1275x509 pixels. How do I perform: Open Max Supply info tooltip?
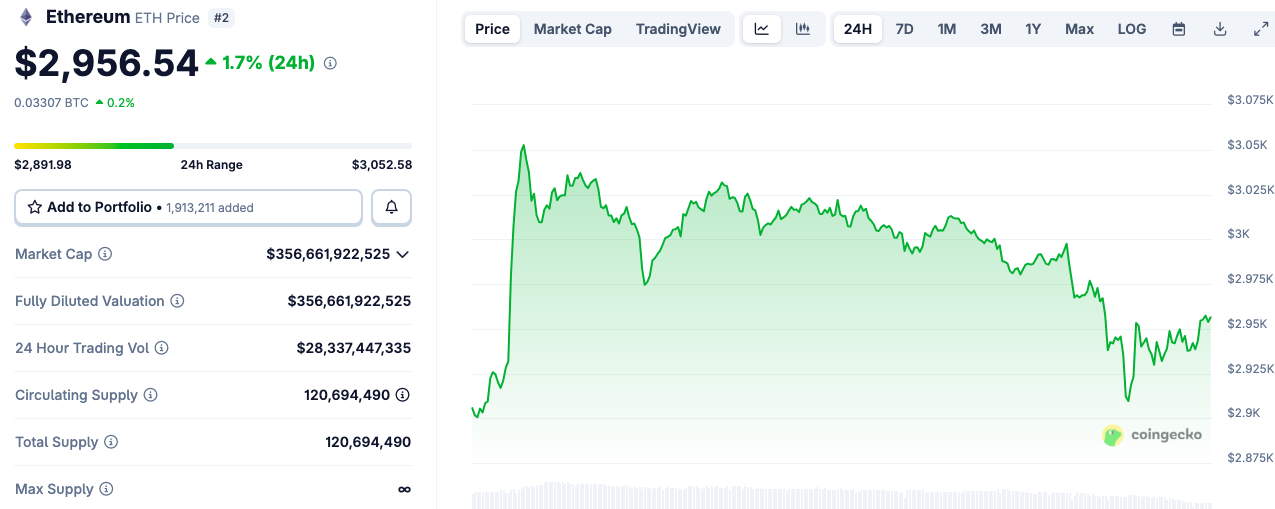(x=106, y=489)
